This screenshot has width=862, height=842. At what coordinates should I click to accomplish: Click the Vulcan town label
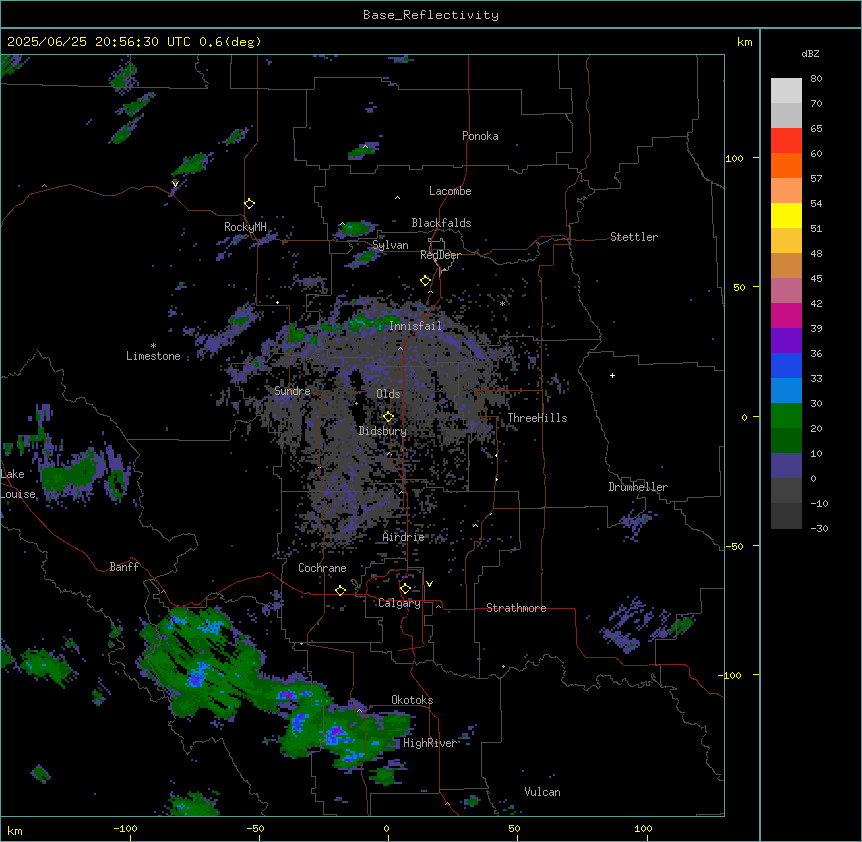542,792
